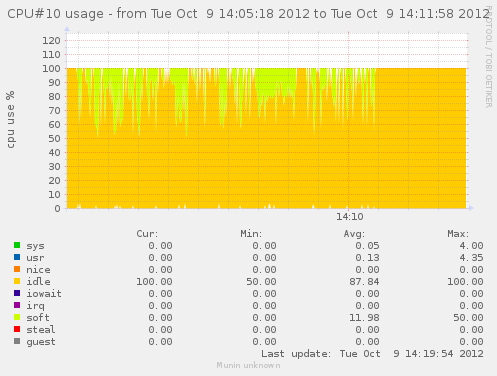
Task: Click the dark blue iowait legend swatch
Action: (17, 293)
